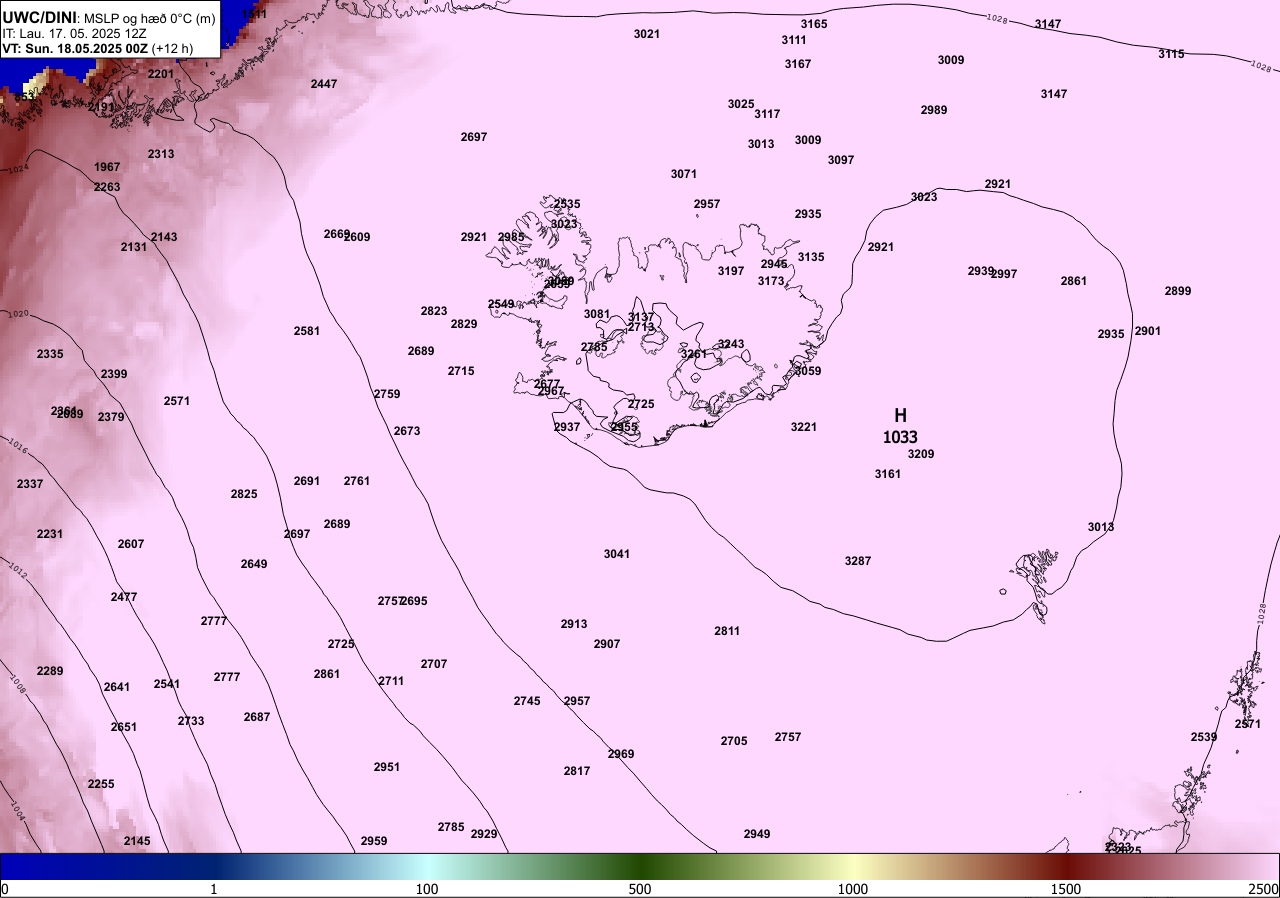Click the 2649 height value

[x=254, y=564]
